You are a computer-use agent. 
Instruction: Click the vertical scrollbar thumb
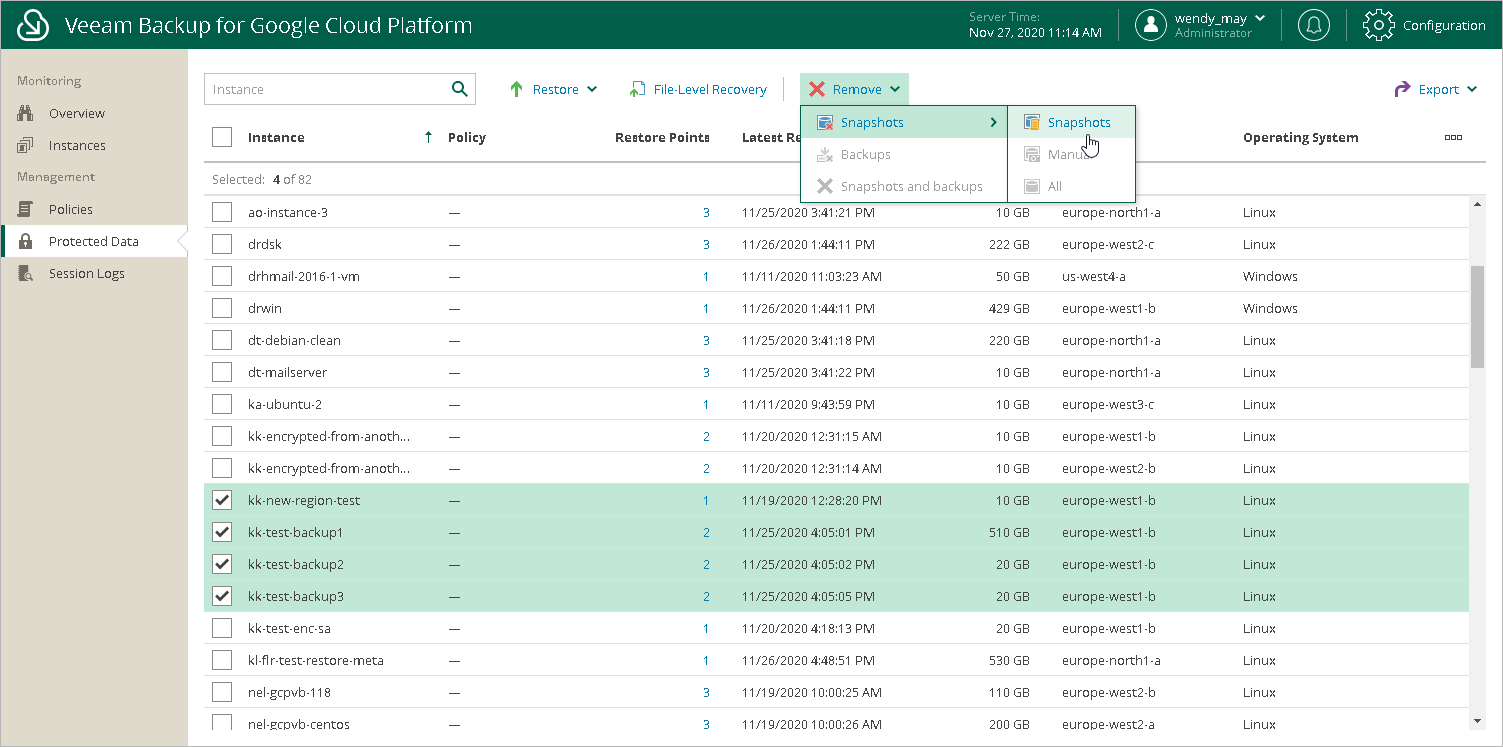click(x=1478, y=315)
